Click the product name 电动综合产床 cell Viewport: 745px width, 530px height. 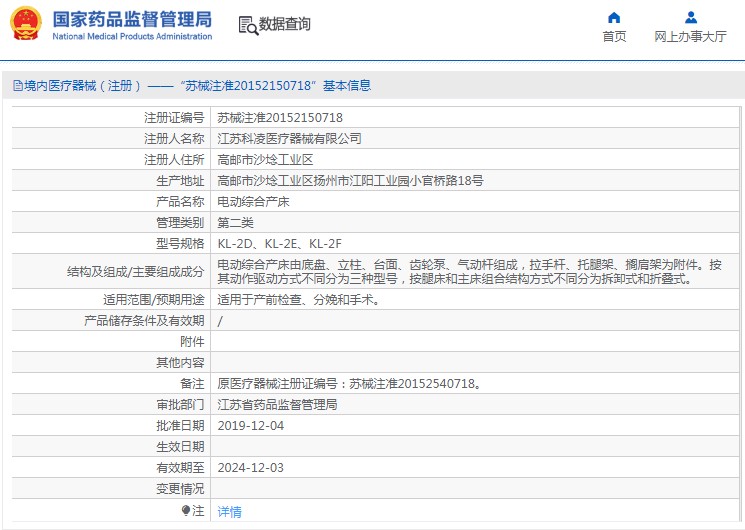475,202
